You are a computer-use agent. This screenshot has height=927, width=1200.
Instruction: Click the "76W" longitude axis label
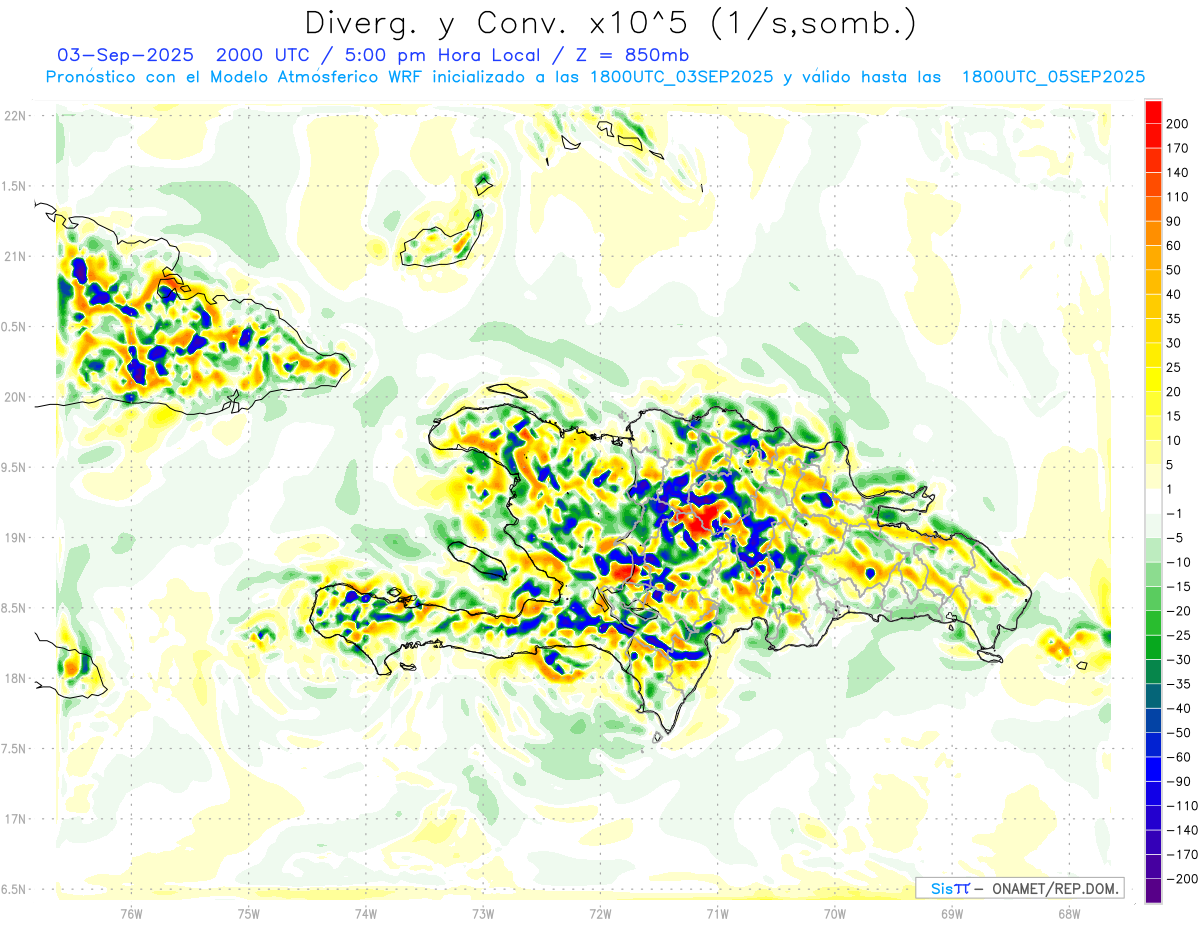[131, 913]
